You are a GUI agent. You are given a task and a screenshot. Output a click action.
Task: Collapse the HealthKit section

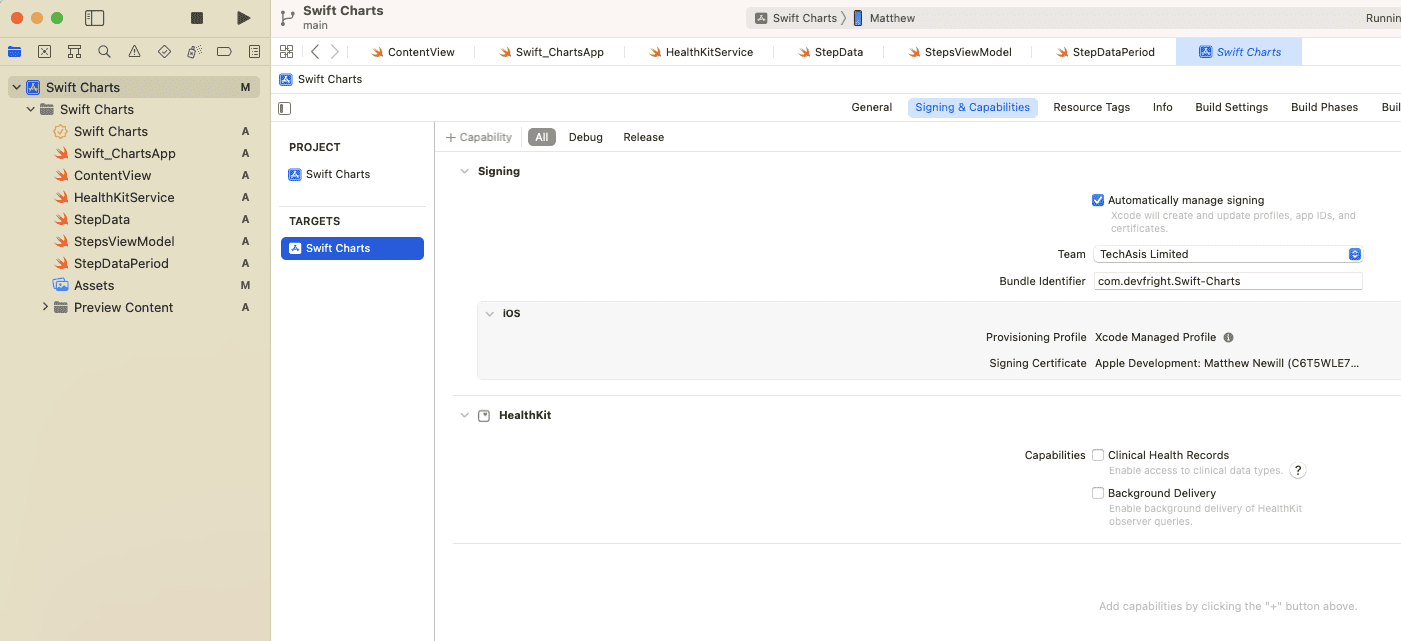[464, 415]
